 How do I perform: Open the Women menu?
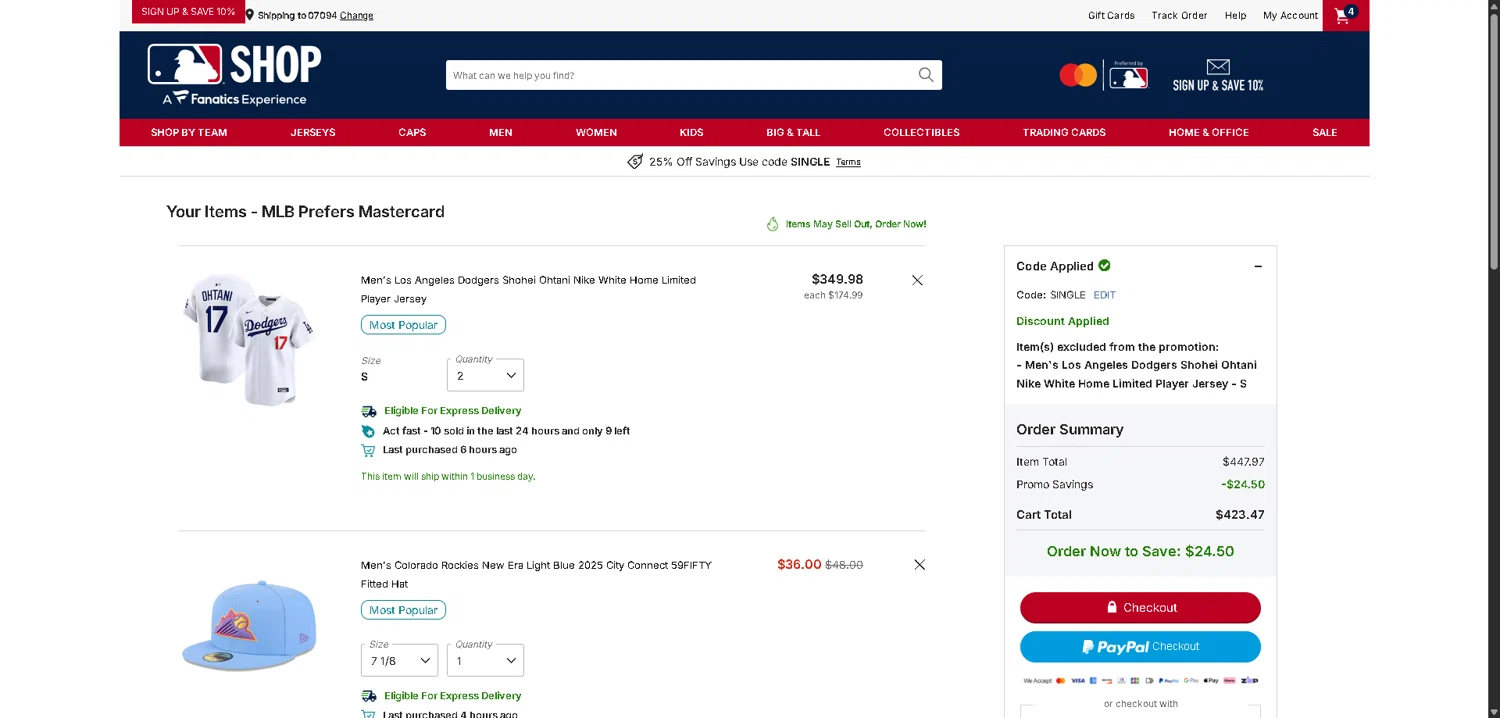point(596,132)
